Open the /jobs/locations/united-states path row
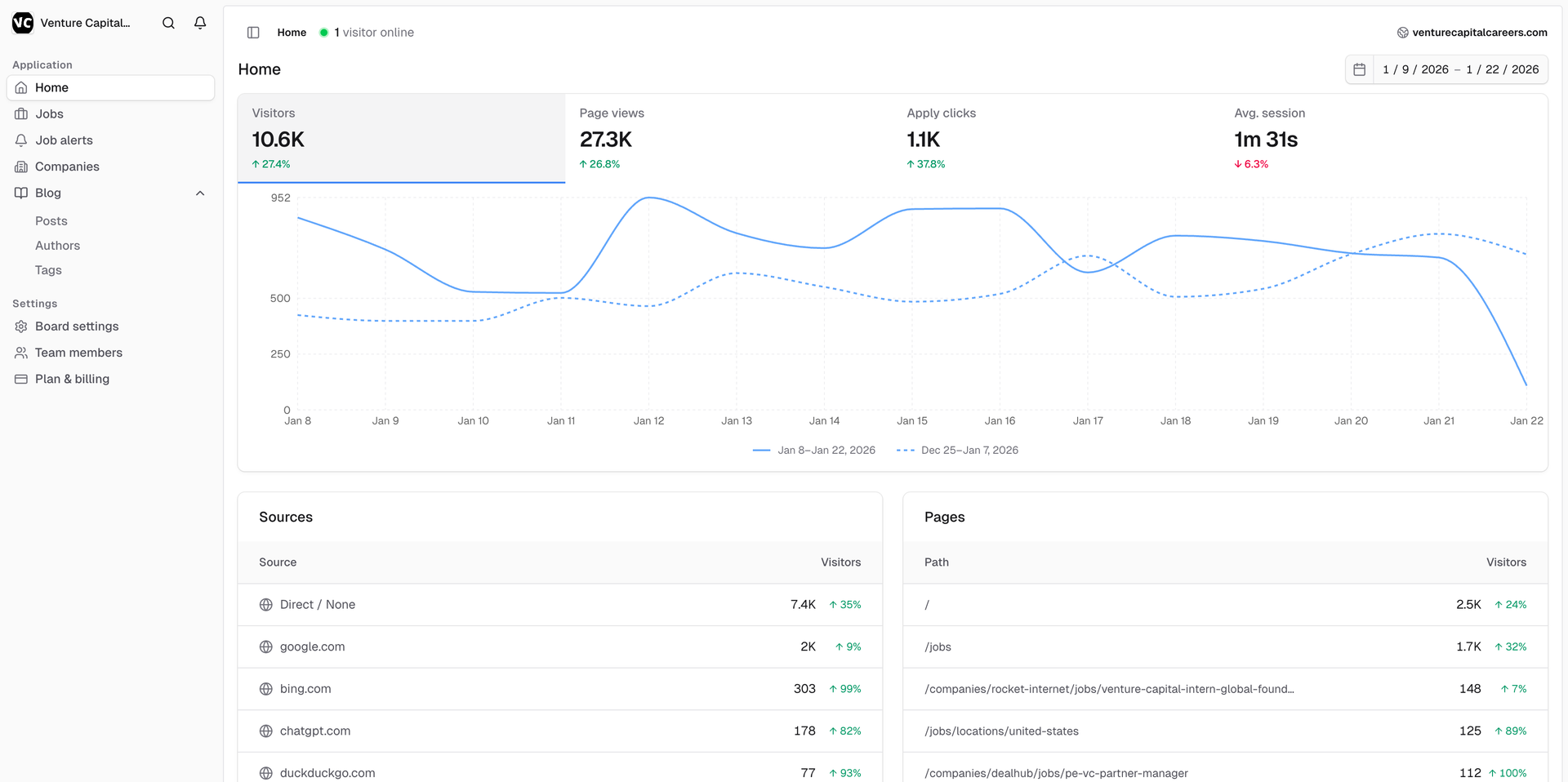This screenshot has height=782, width=1568. 1001,731
